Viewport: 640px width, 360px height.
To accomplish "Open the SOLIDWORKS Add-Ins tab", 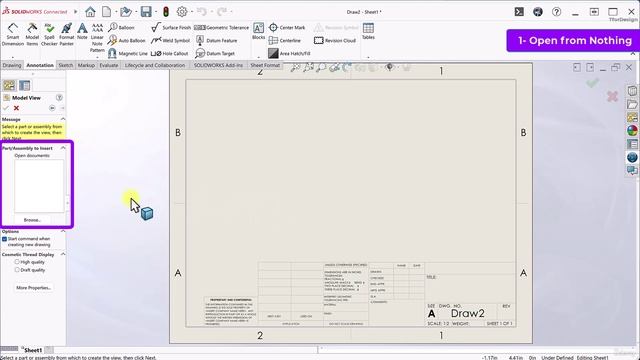I will coord(218,65).
